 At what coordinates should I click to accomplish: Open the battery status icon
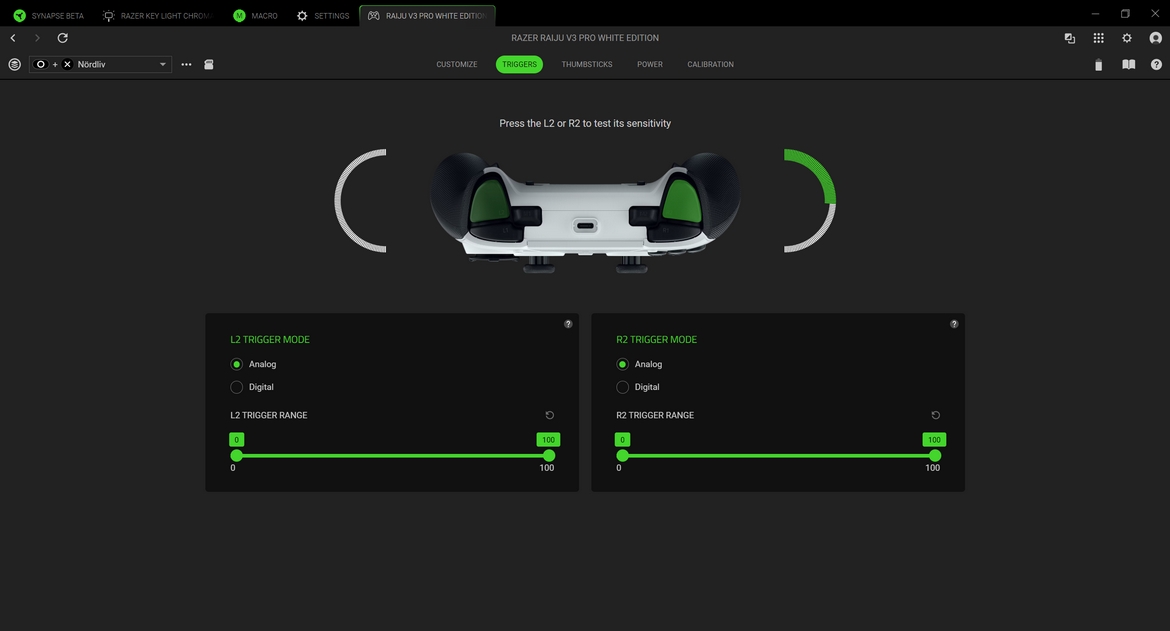[1098, 65]
